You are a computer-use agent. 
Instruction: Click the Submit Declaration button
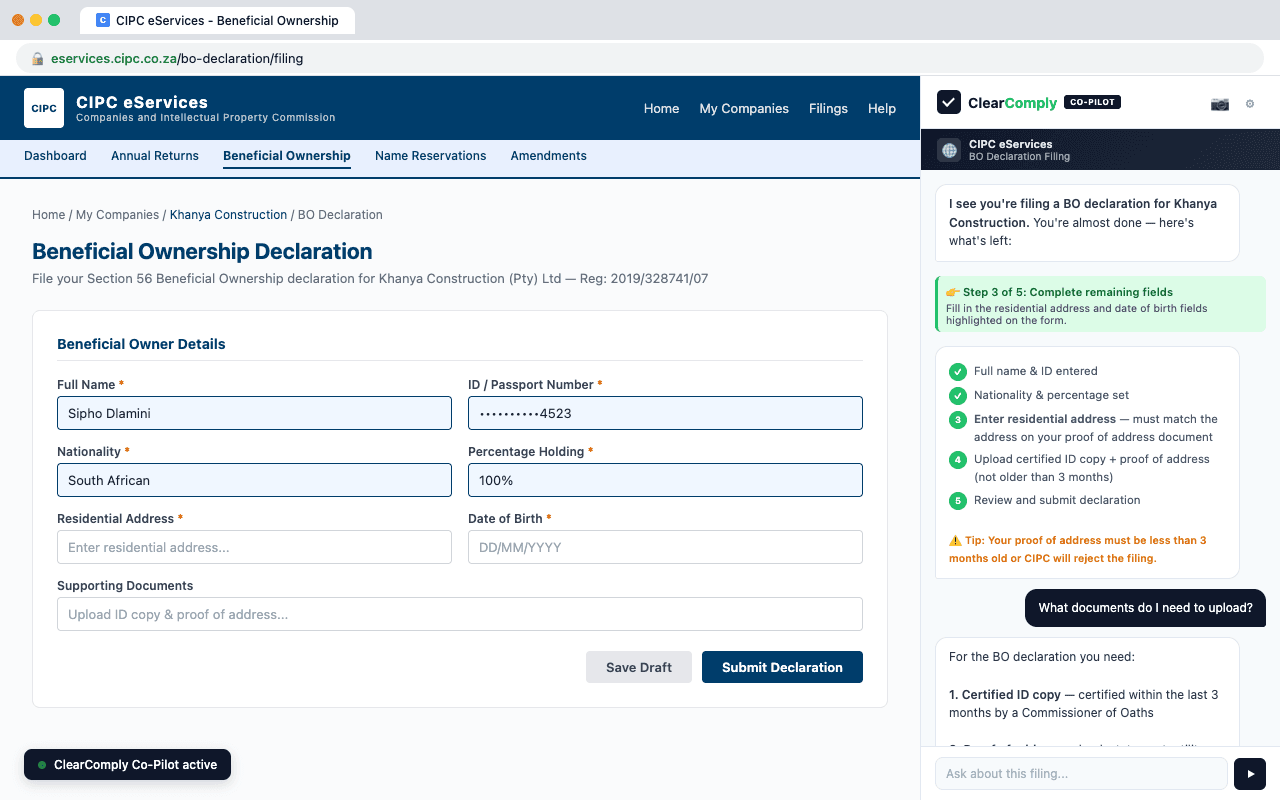(x=782, y=667)
